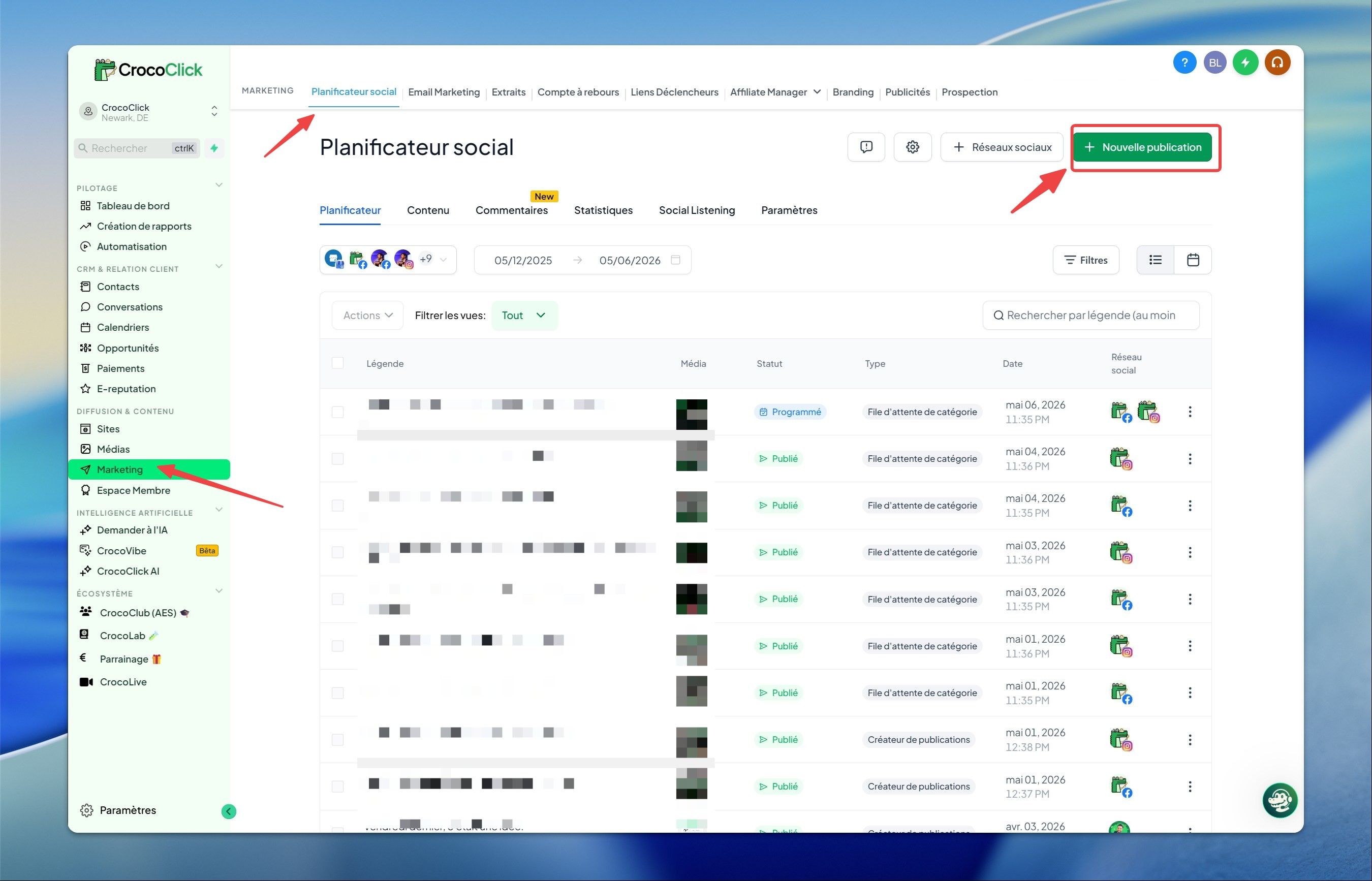
Task: Collapse the PILOTAGE sidebar section
Action: [219, 185]
